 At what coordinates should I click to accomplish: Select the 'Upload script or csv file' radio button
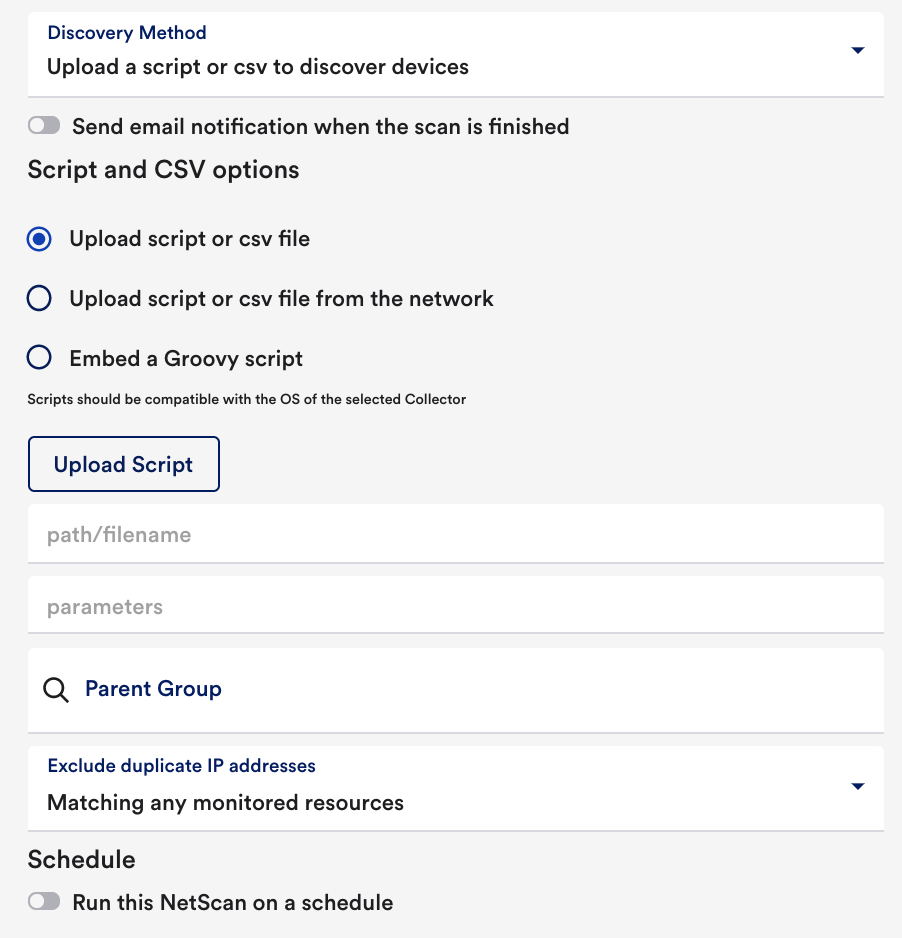pyautogui.click(x=39, y=239)
